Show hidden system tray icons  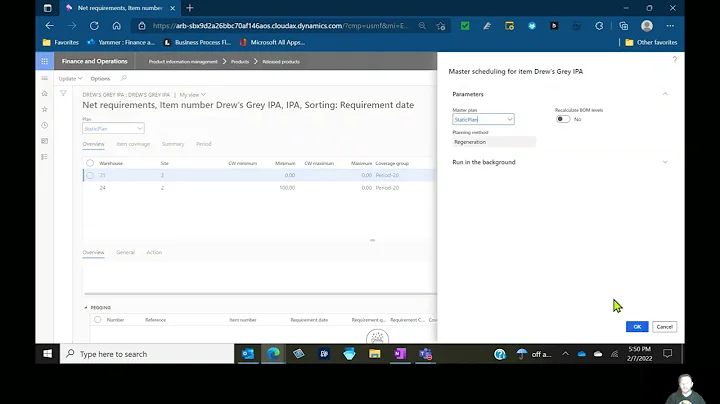tap(565, 354)
